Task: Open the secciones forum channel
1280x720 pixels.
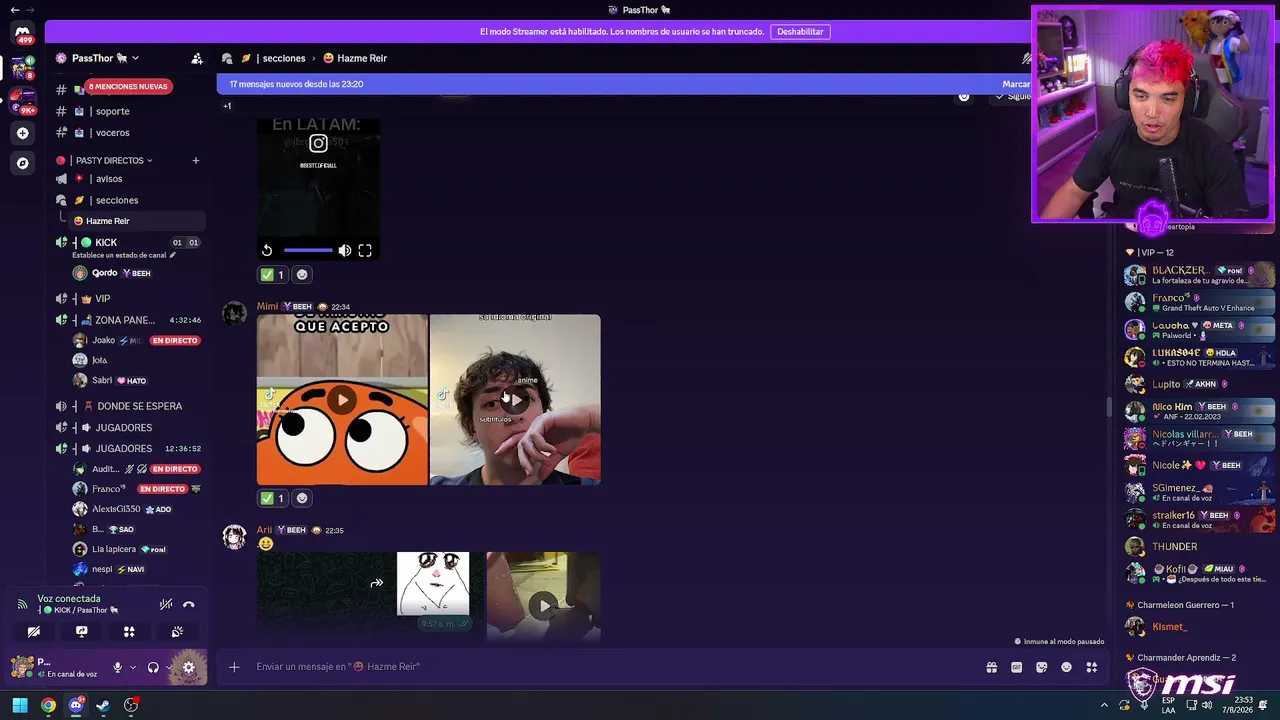Action: 116,201
